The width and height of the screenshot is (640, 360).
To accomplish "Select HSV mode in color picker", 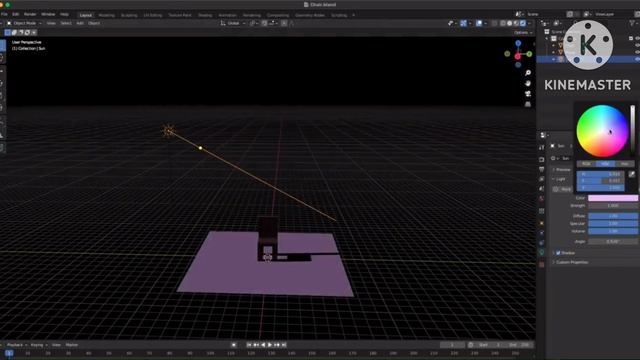I will (605, 164).
